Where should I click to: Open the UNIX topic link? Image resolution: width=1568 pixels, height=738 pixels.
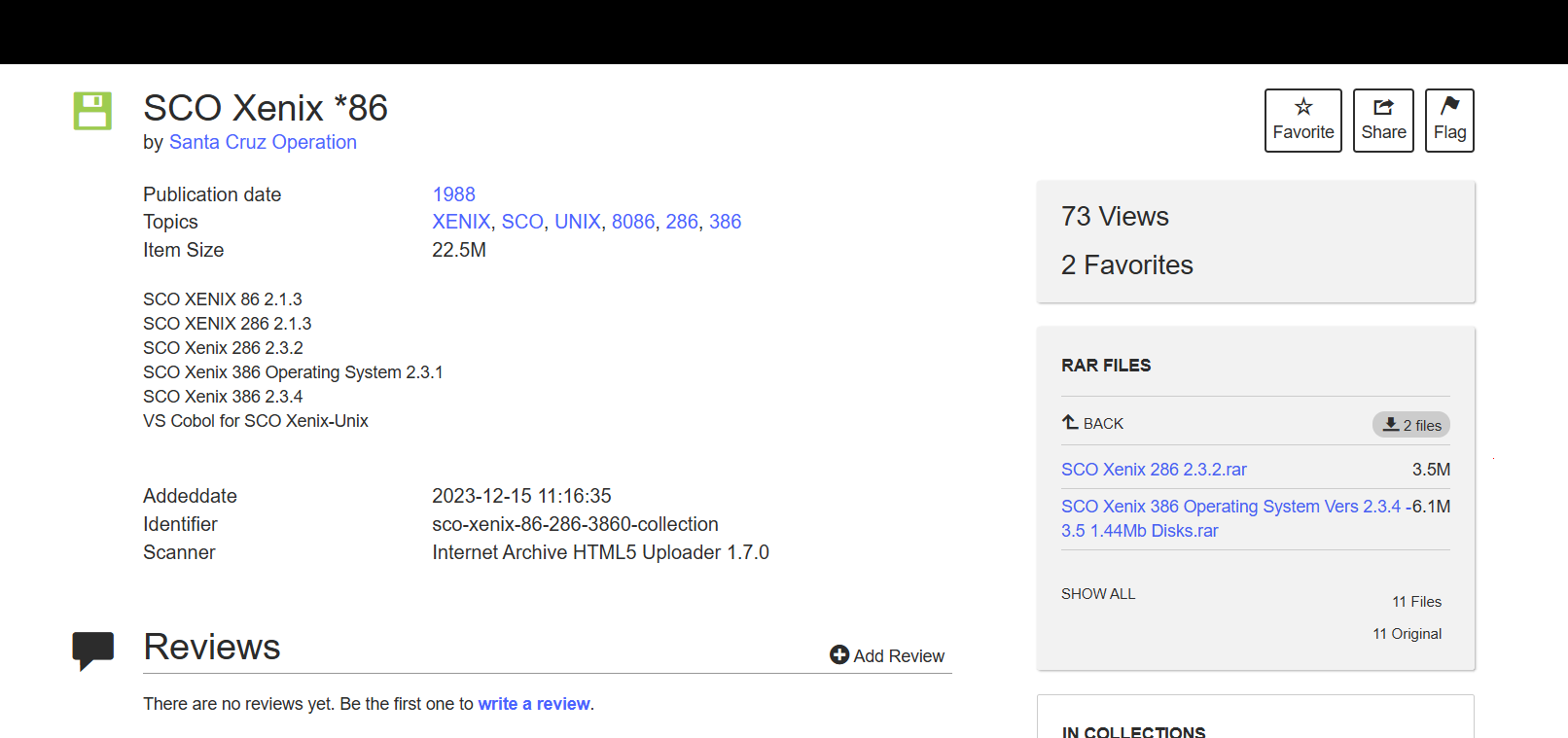click(578, 222)
